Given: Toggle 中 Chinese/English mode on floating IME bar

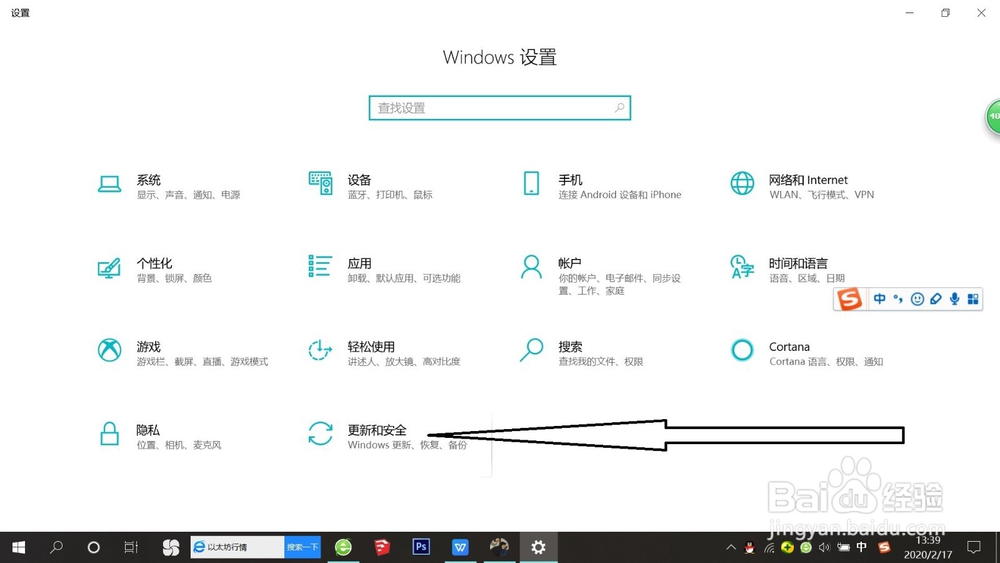Looking at the screenshot, I should point(879,299).
